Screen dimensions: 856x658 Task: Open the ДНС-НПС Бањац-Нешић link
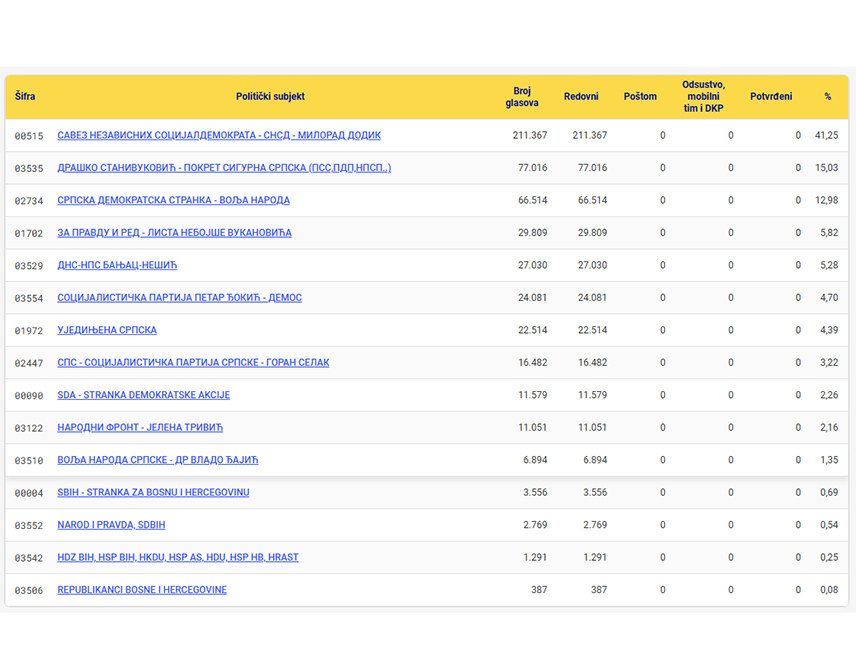coord(117,265)
